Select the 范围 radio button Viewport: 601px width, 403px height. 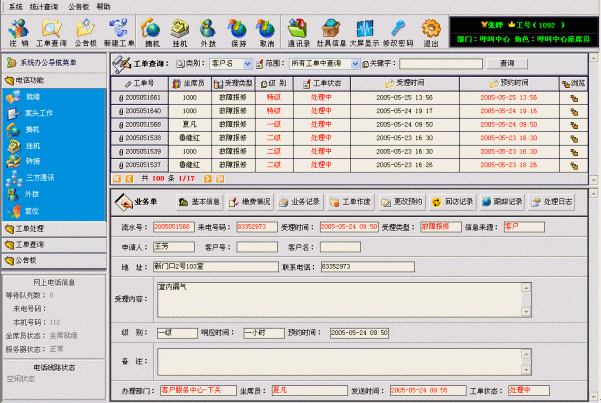pyautogui.click(x=258, y=64)
